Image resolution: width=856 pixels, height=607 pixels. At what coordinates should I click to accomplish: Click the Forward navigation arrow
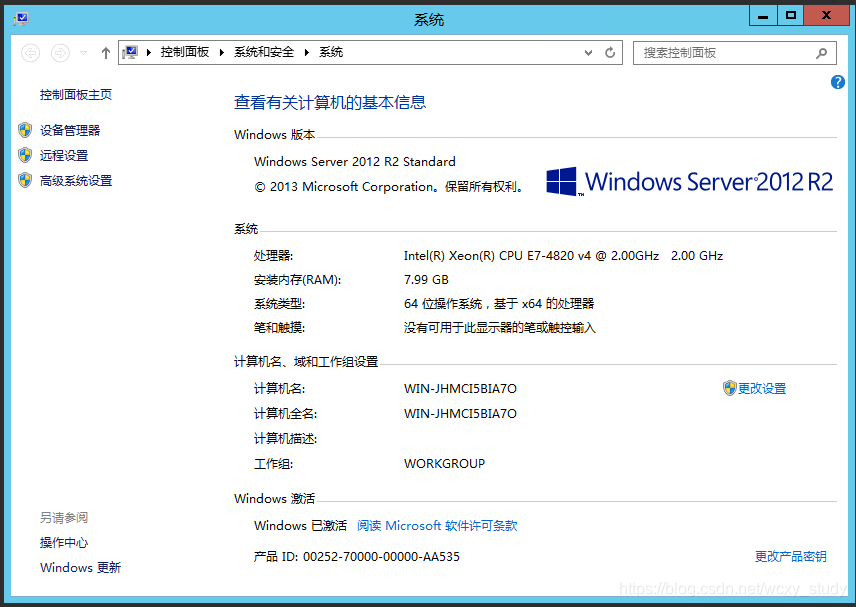click(x=60, y=53)
